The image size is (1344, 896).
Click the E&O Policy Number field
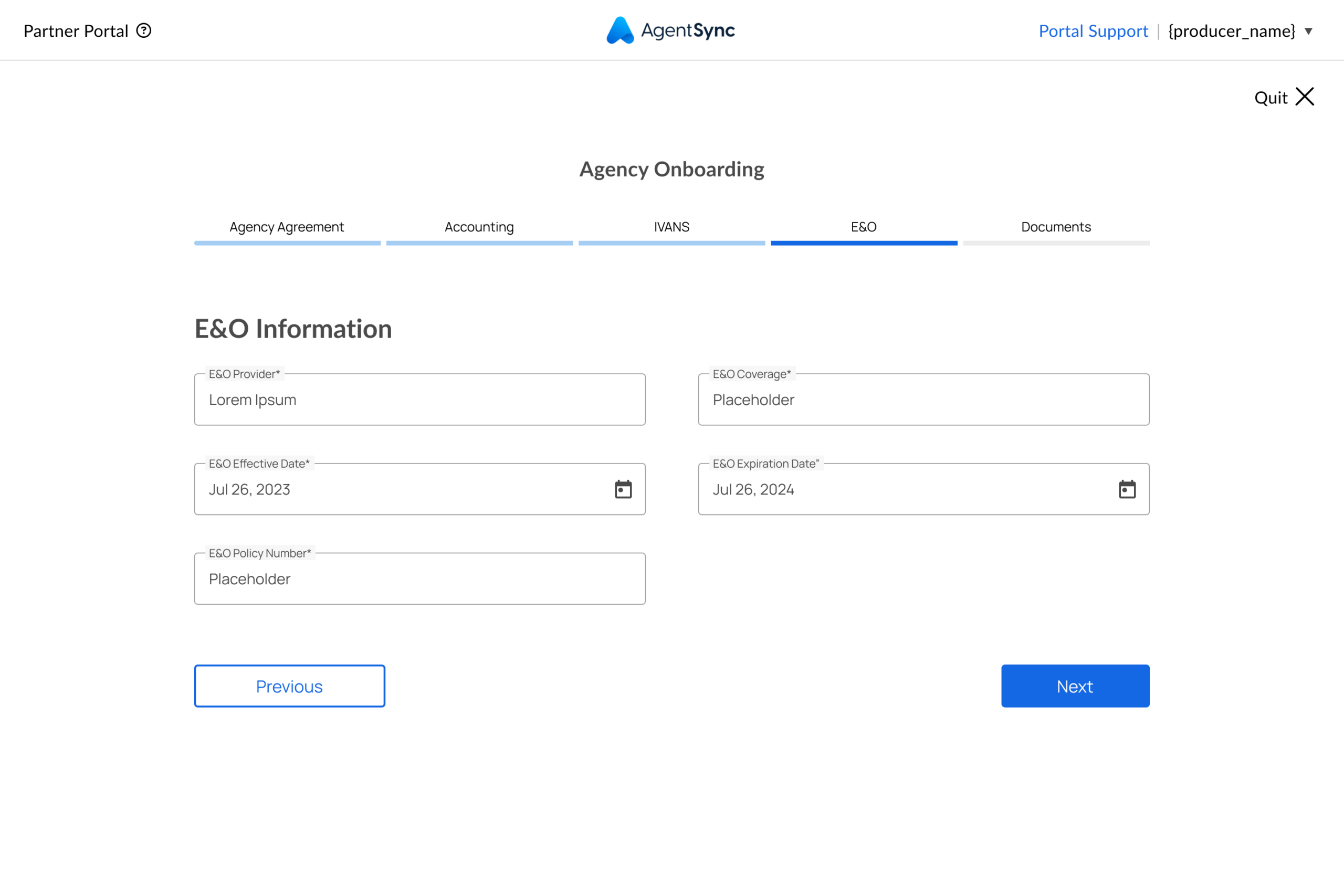pyautogui.click(x=419, y=579)
